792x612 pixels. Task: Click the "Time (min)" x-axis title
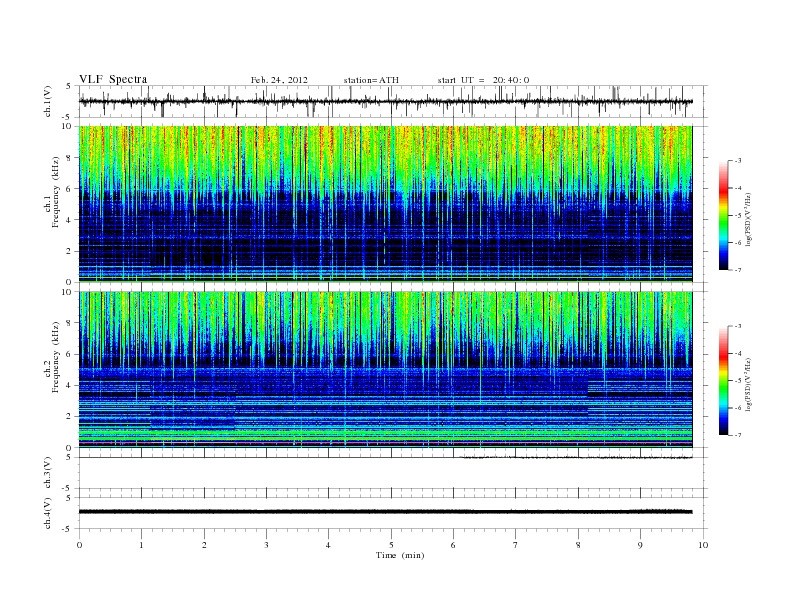pyautogui.click(x=400, y=555)
